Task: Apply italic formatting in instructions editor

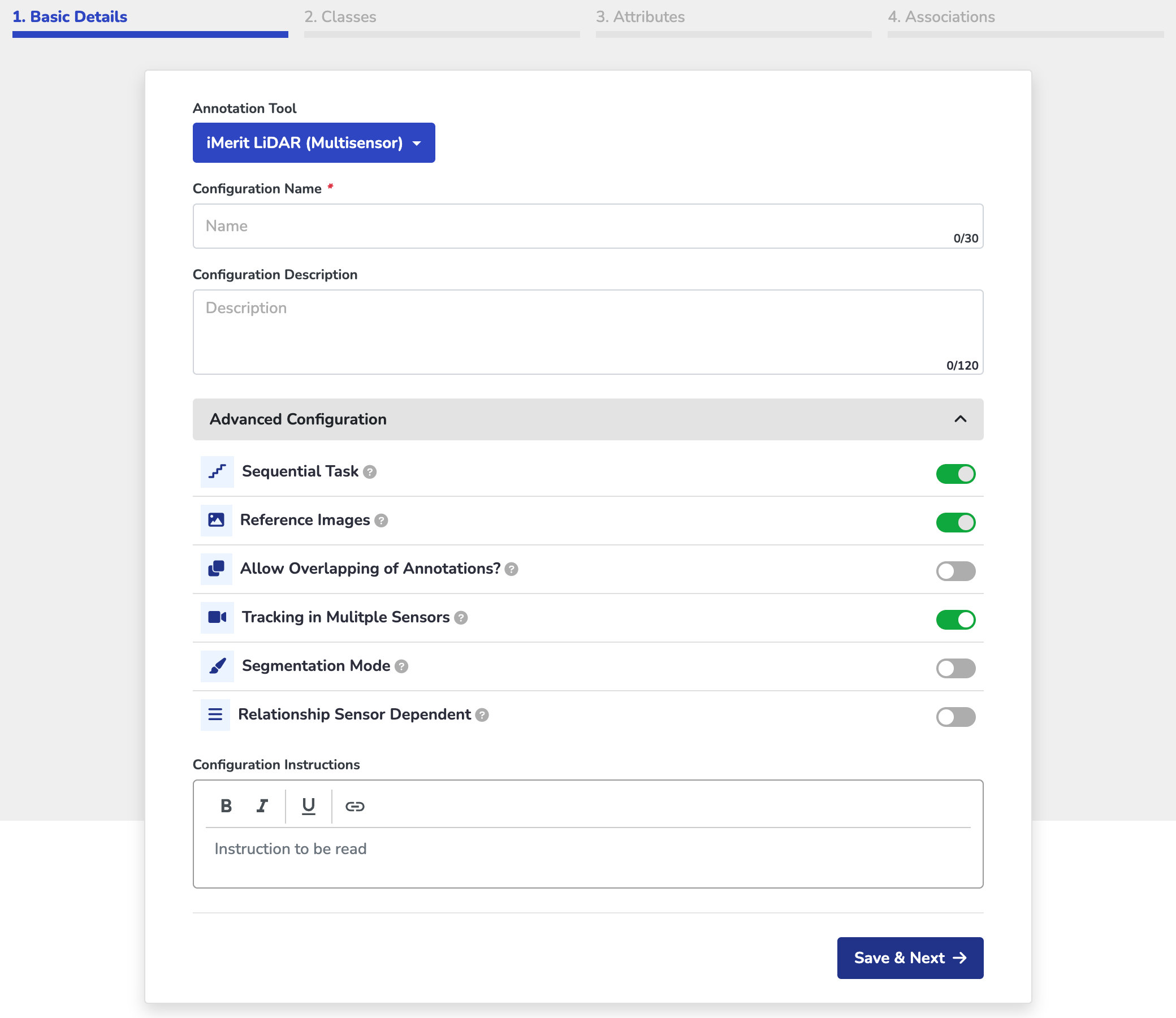Action: pyautogui.click(x=262, y=805)
